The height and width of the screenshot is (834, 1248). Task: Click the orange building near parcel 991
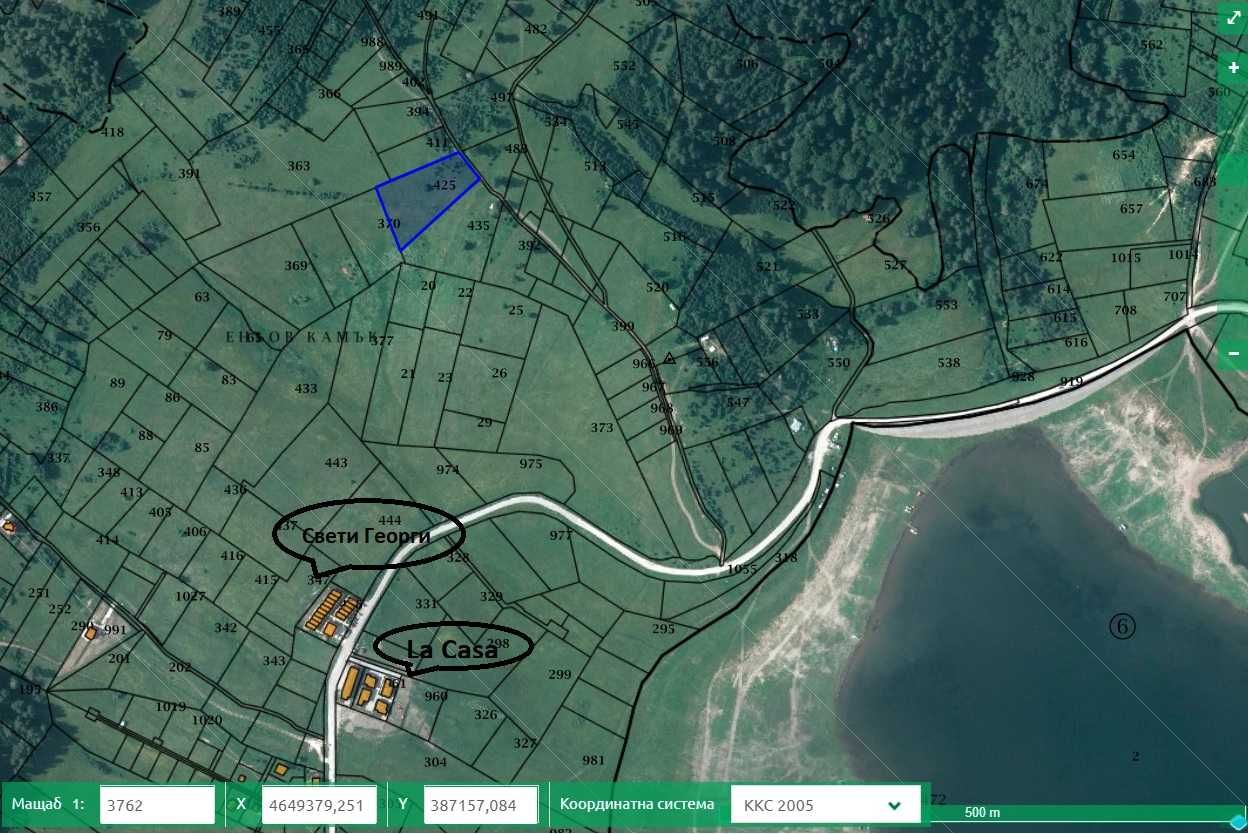point(90,632)
